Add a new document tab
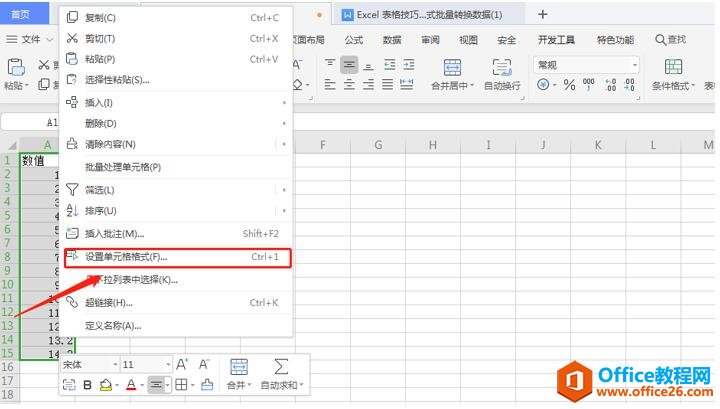Screen dimensions: 720x409 click(542, 15)
